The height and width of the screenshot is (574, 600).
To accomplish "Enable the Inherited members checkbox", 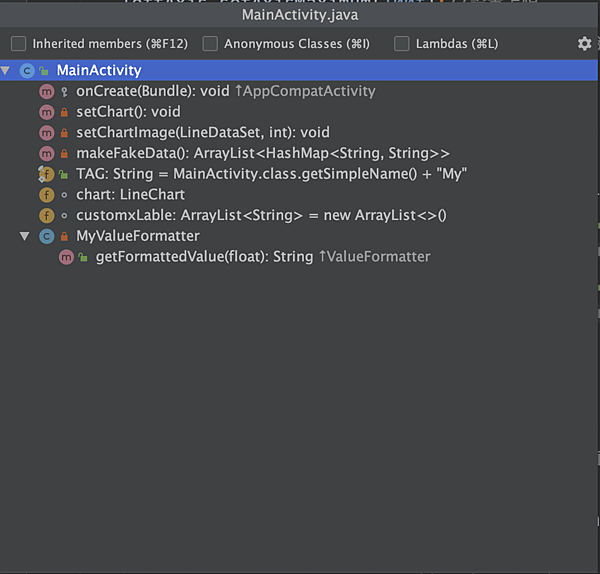I will pyautogui.click(x=18, y=44).
